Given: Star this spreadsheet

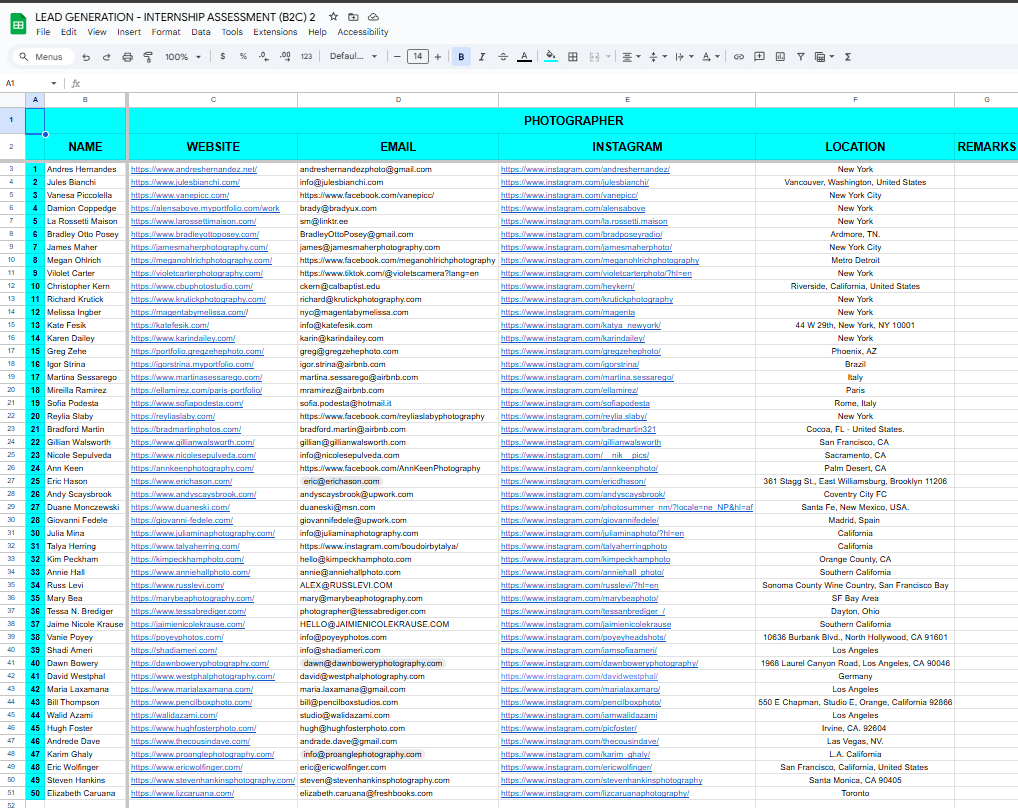Looking at the screenshot, I should coord(333,17).
